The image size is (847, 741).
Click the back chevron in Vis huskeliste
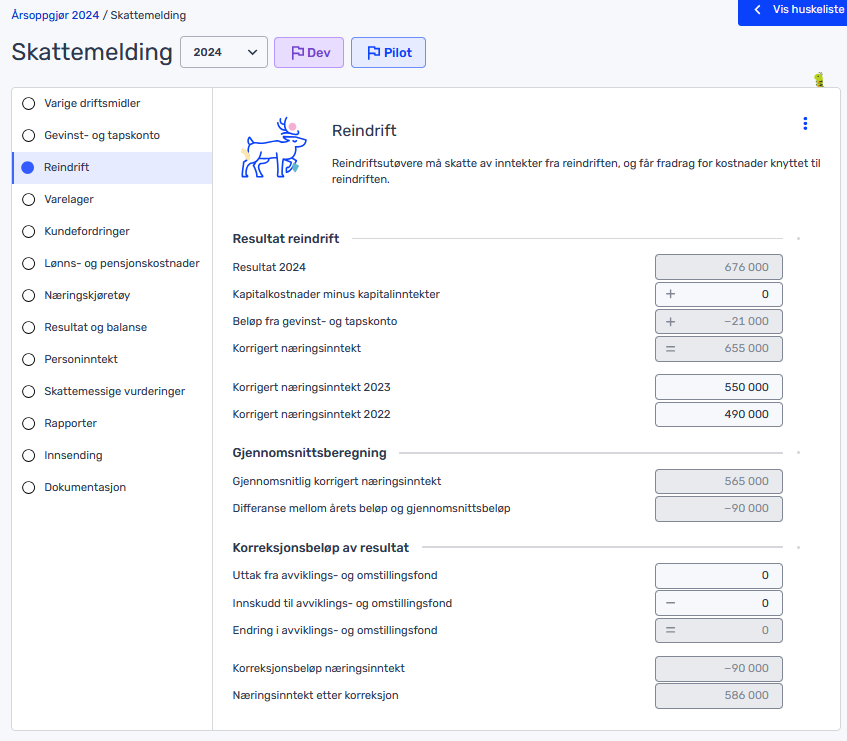click(757, 10)
